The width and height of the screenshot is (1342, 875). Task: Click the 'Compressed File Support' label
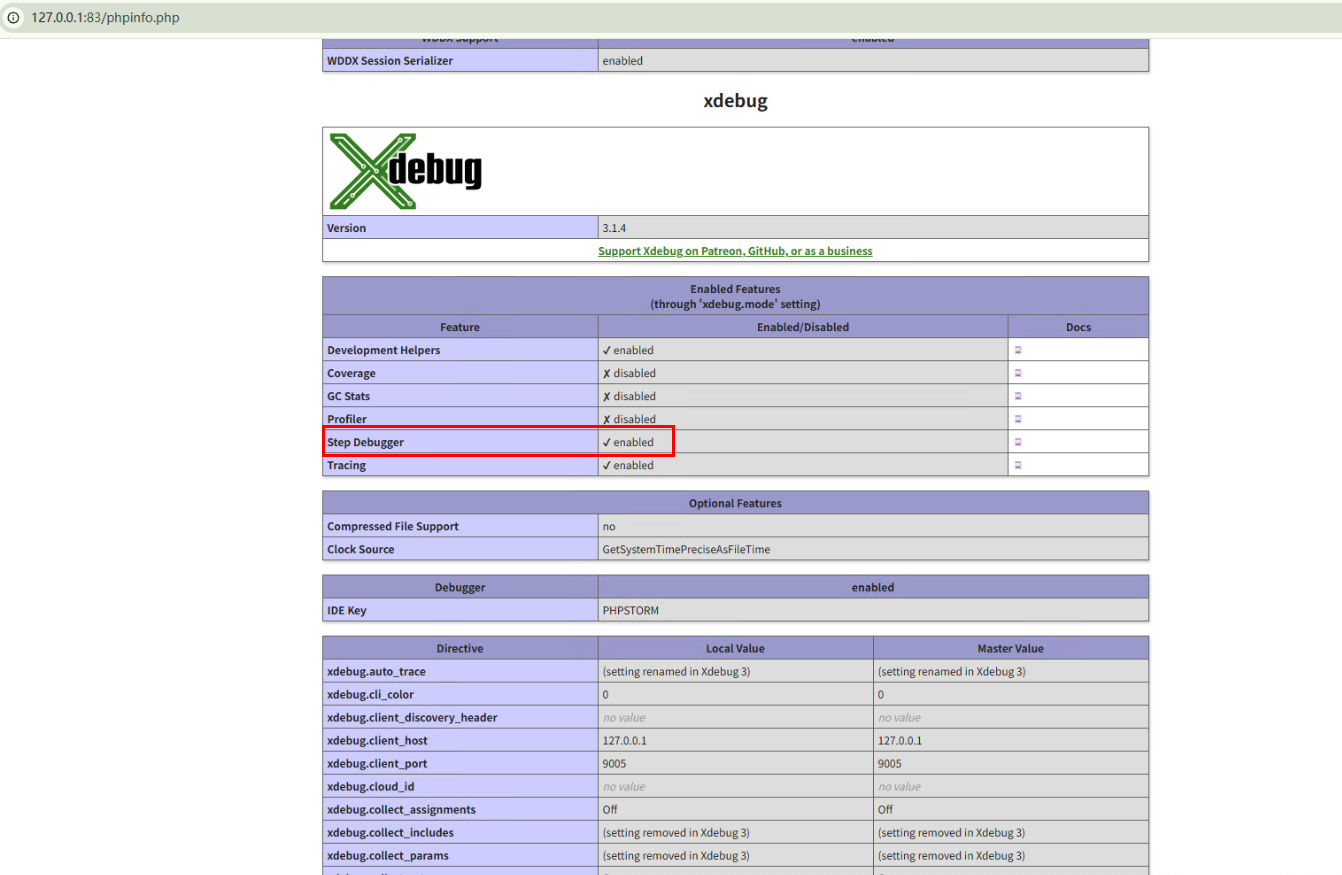(393, 526)
